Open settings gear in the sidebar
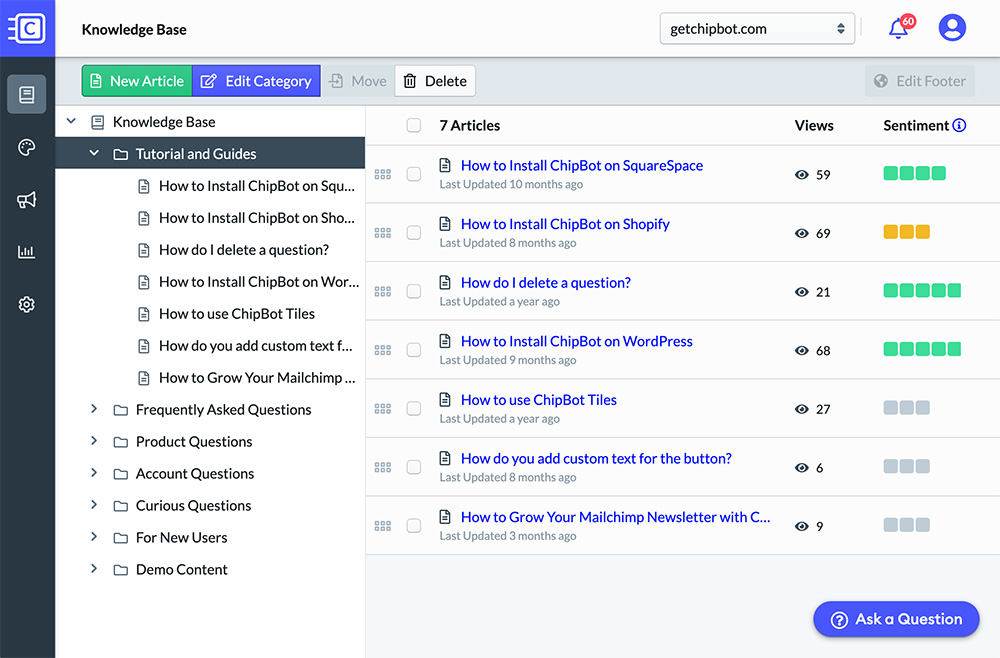The height and width of the screenshot is (658, 1000). click(27, 305)
